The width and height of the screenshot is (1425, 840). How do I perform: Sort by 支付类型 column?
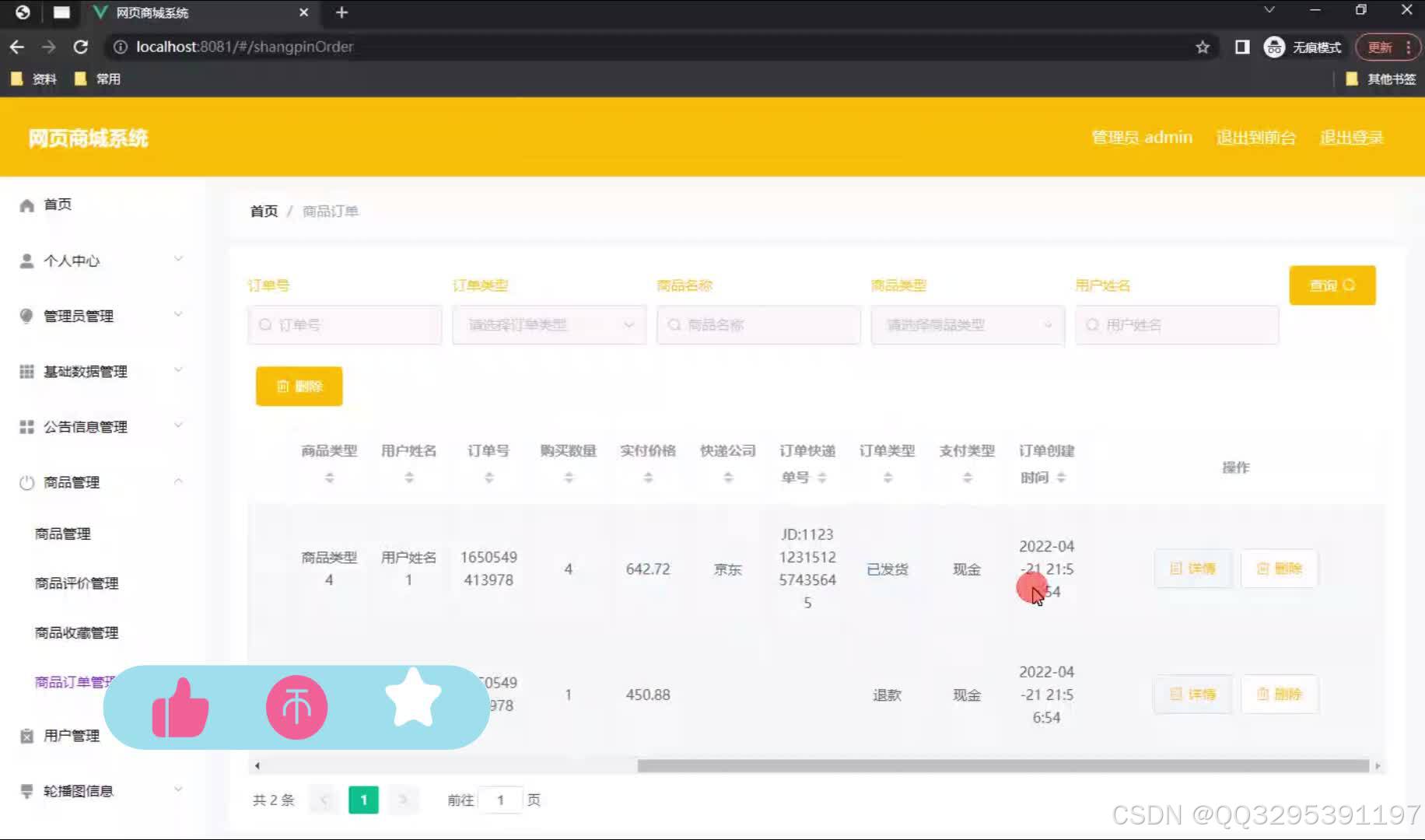[x=967, y=478]
